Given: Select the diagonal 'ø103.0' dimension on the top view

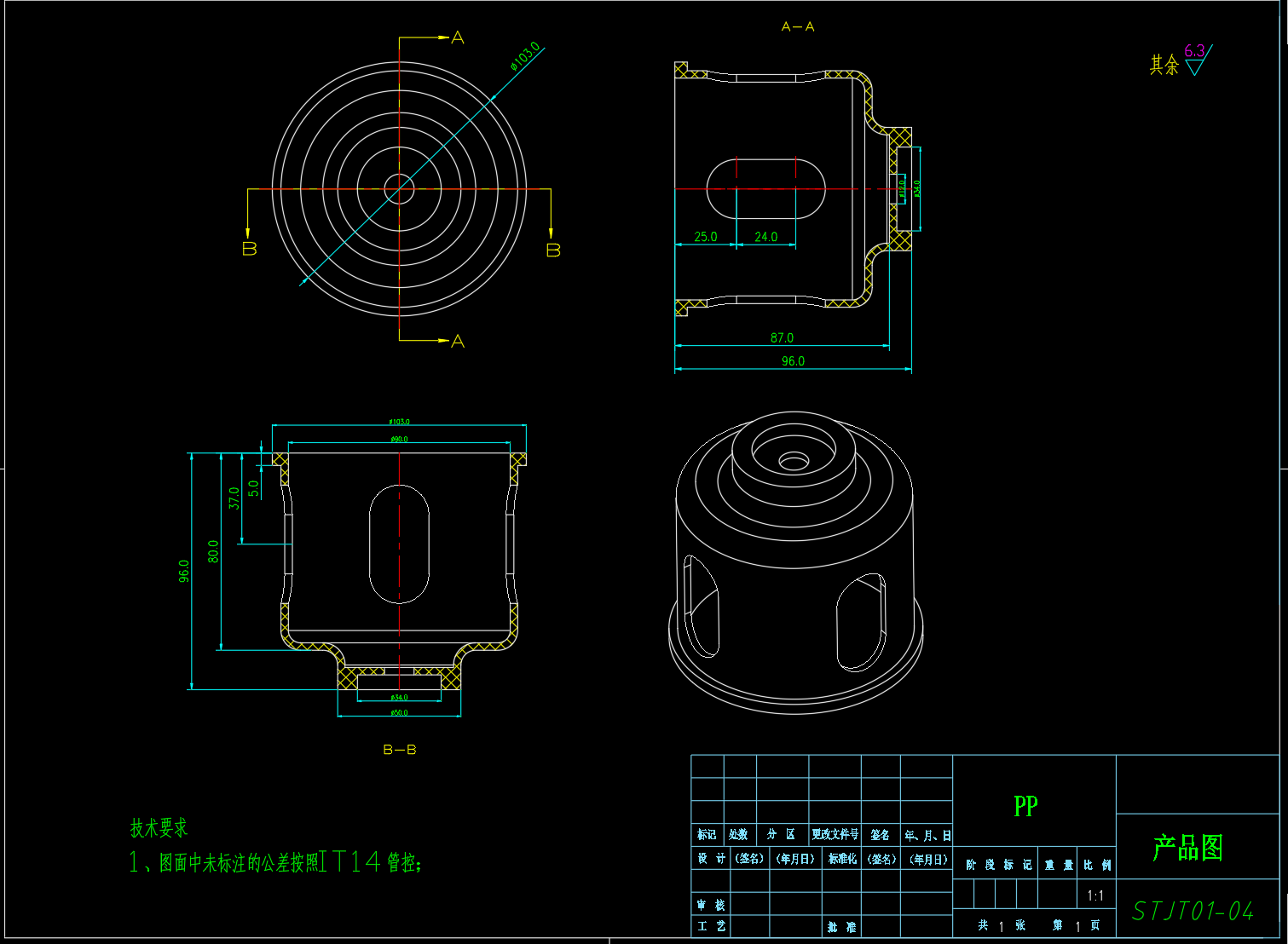Looking at the screenshot, I should (524, 56).
